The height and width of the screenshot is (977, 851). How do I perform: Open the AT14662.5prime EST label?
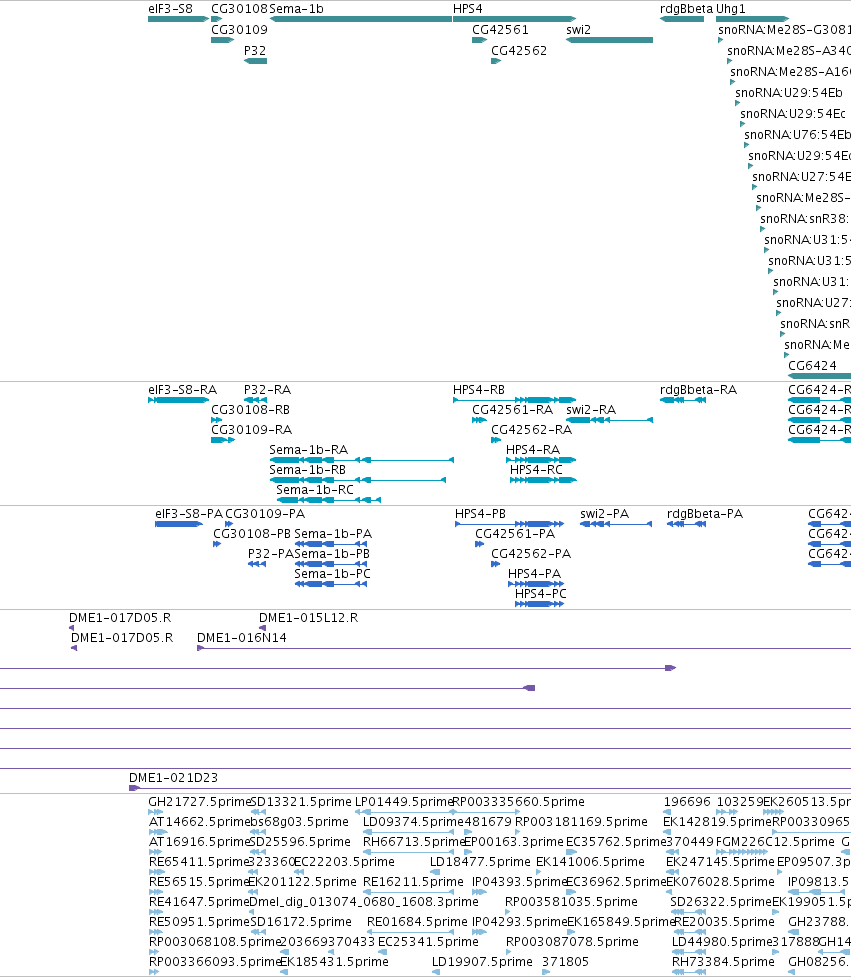click(x=199, y=822)
